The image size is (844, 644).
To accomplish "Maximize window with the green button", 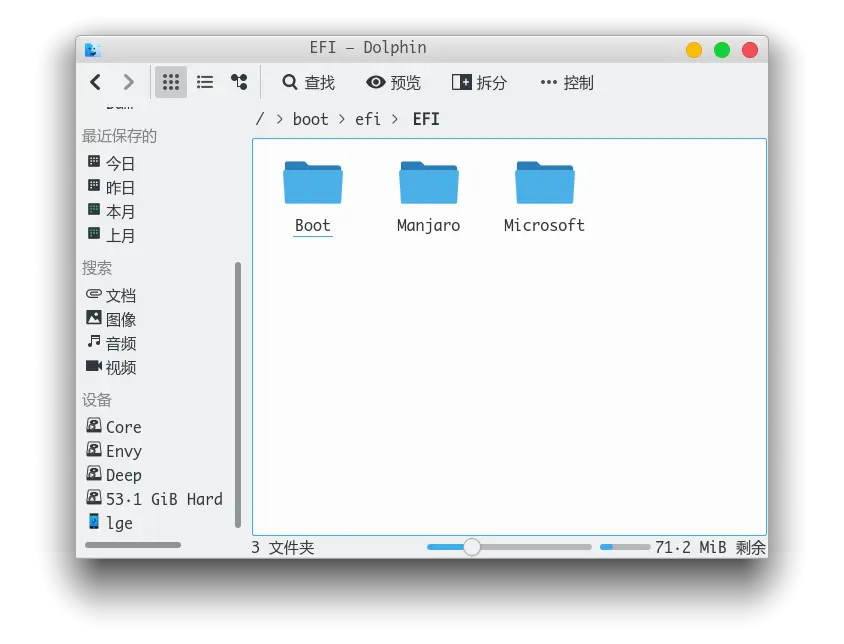I will point(722,50).
